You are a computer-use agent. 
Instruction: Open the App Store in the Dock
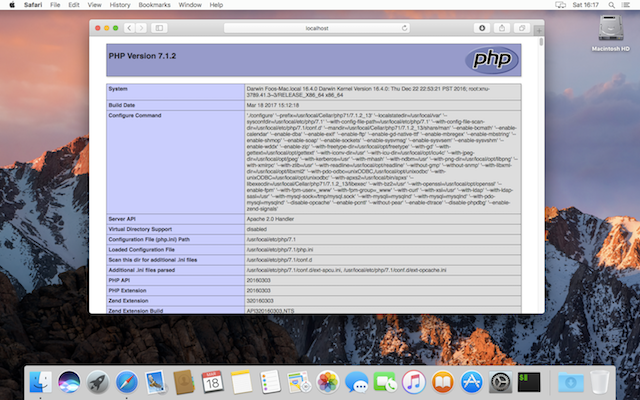[471, 382]
